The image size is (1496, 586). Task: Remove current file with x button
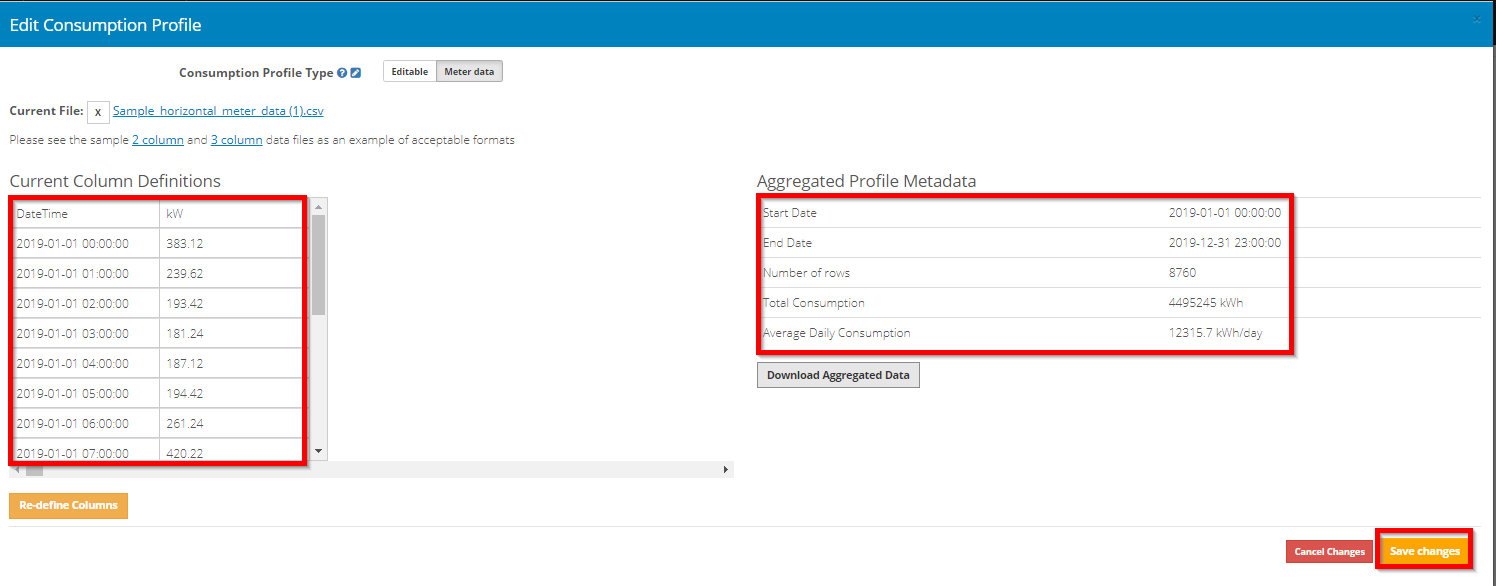pos(98,112)
